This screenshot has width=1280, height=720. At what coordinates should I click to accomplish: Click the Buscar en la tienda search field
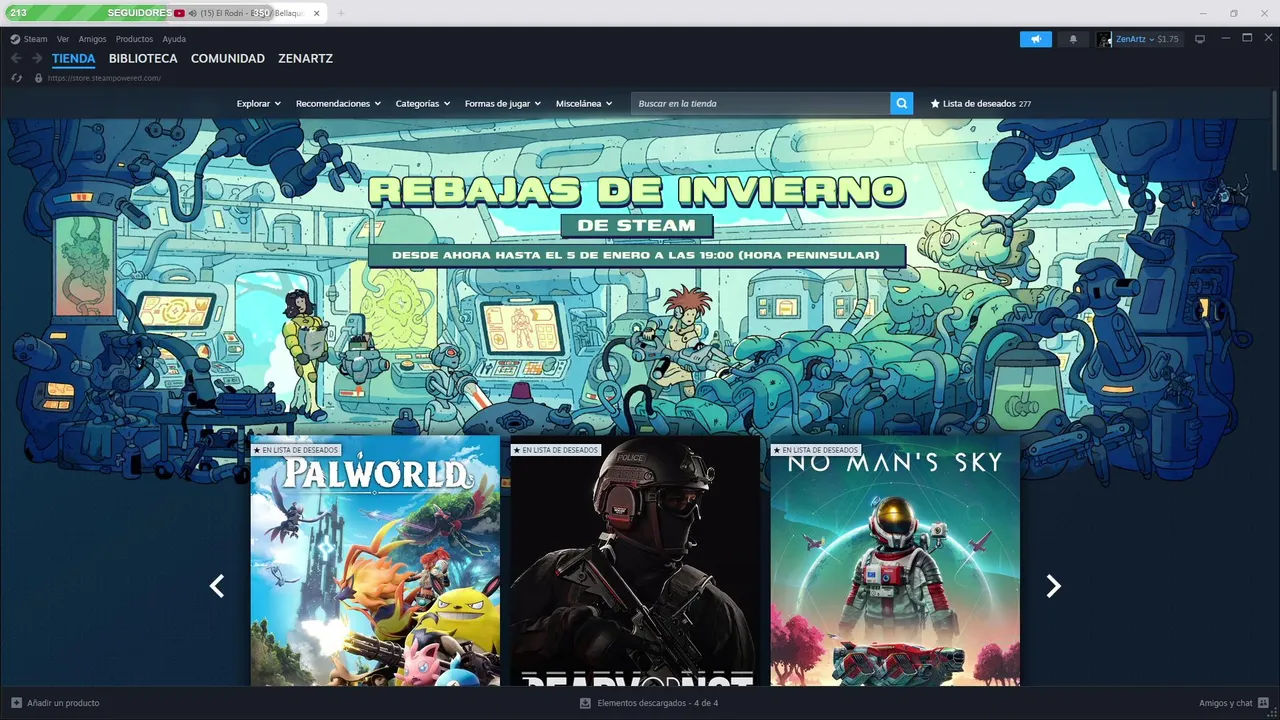[760, 103]
